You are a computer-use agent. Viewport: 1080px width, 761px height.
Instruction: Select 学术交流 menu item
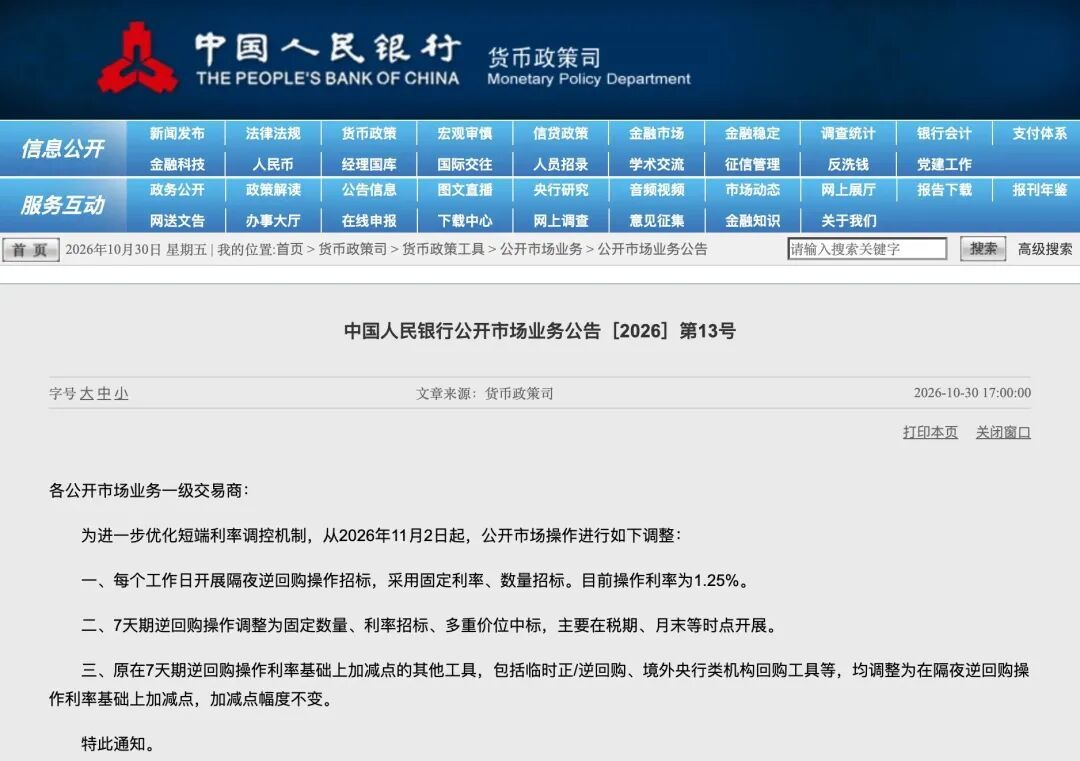(x=656, y=165)
